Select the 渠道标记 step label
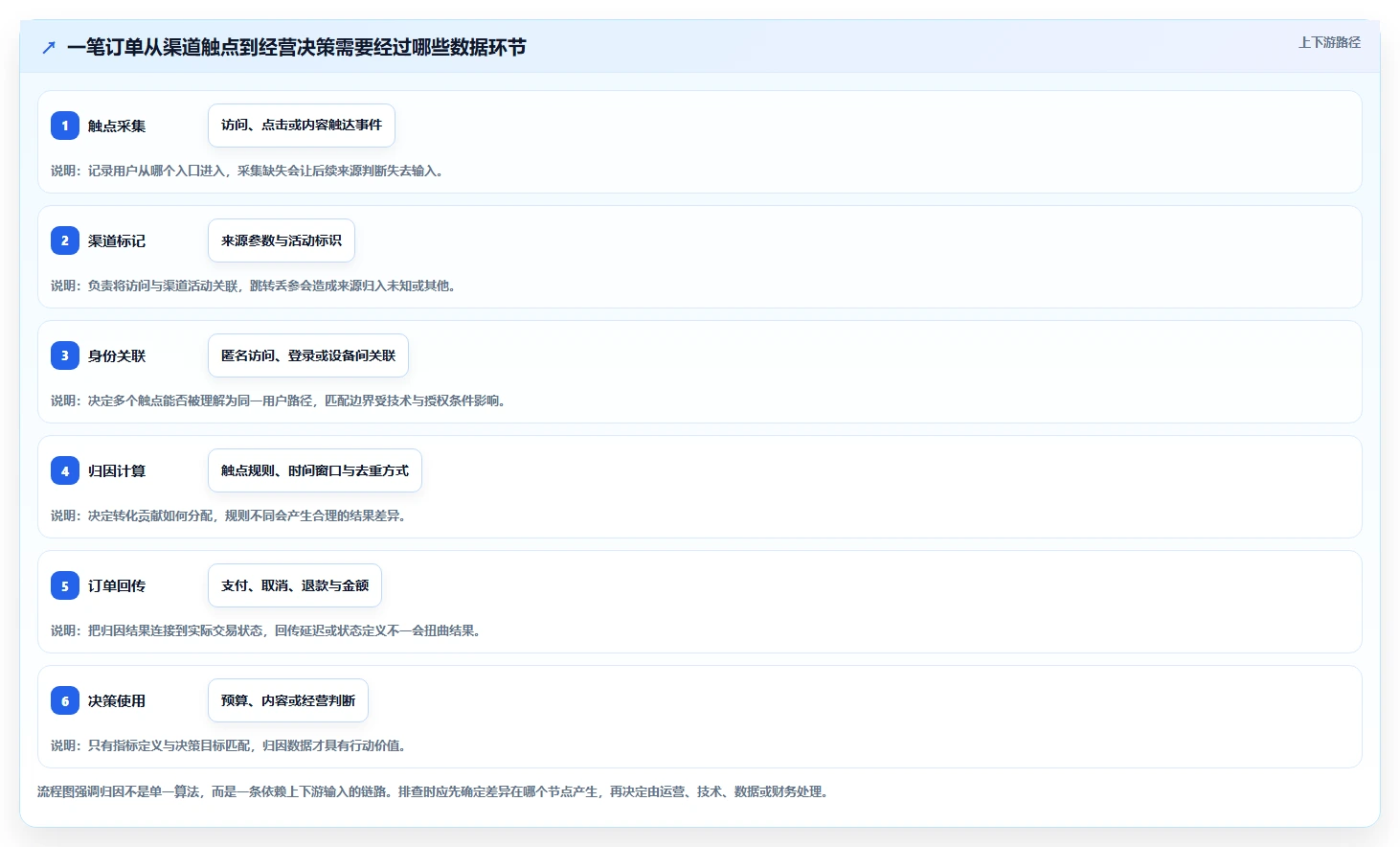1400x847 pixels. pyautogui.click(x=117, y=240)
